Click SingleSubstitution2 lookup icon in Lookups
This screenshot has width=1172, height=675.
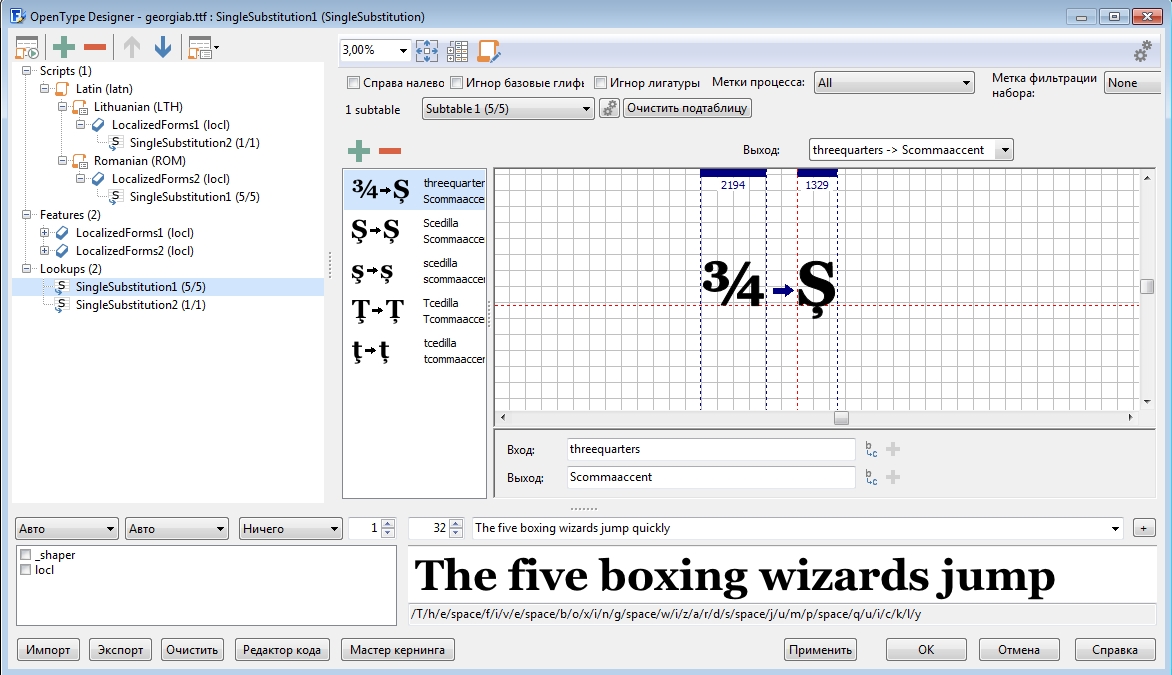[62, 305]
